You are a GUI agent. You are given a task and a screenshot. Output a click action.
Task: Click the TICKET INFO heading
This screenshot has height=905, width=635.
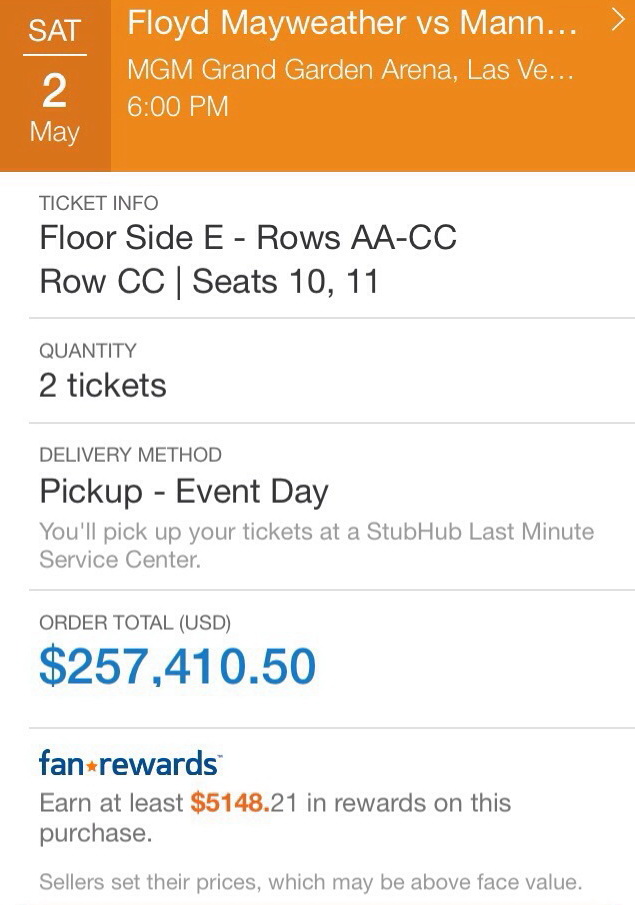click(x=98, y=203)
